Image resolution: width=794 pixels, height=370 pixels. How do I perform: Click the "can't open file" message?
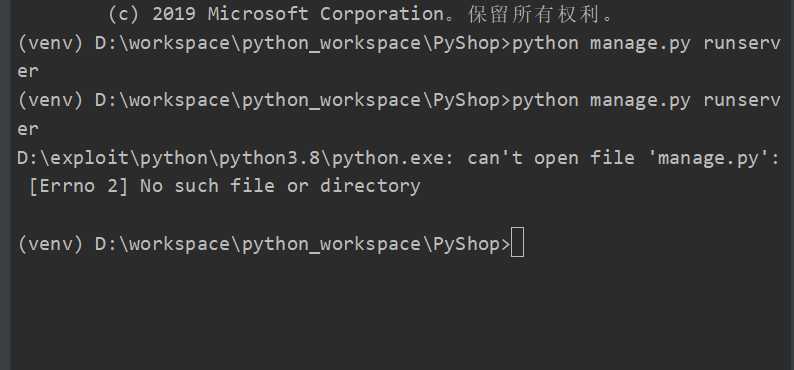[551, 158]
